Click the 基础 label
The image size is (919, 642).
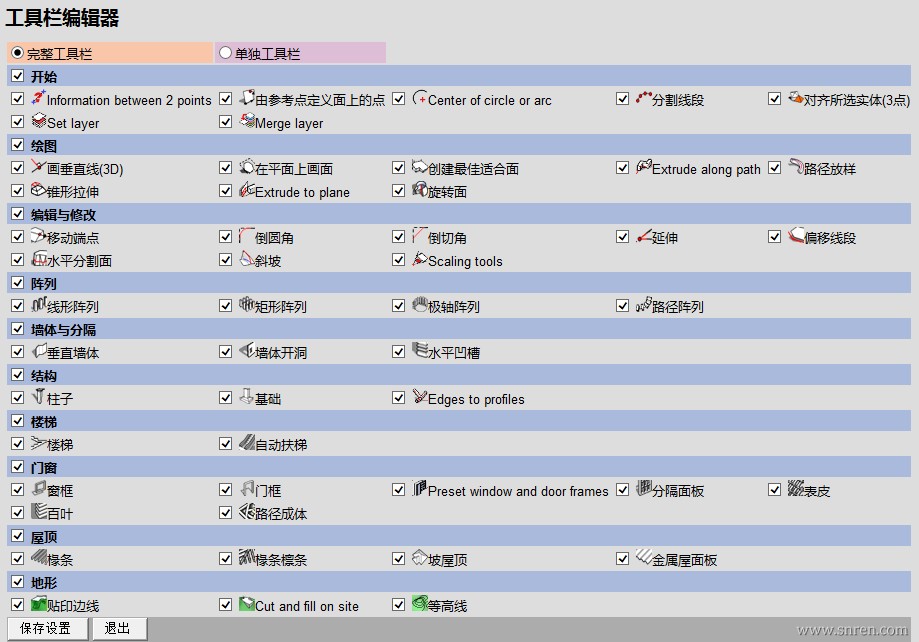pos(268,399)
